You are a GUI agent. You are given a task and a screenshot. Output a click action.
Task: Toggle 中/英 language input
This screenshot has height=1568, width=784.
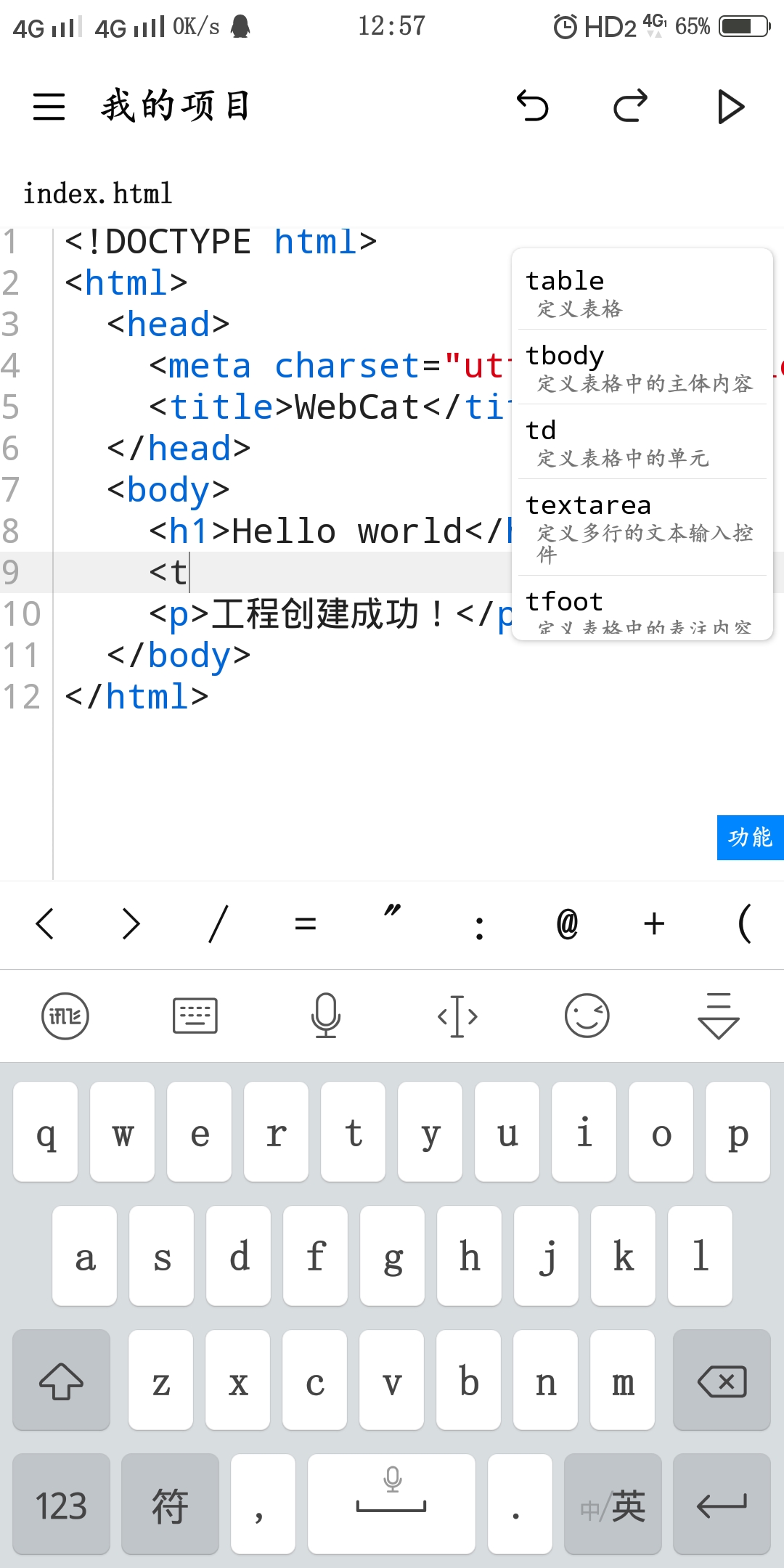click(613, 1504)
